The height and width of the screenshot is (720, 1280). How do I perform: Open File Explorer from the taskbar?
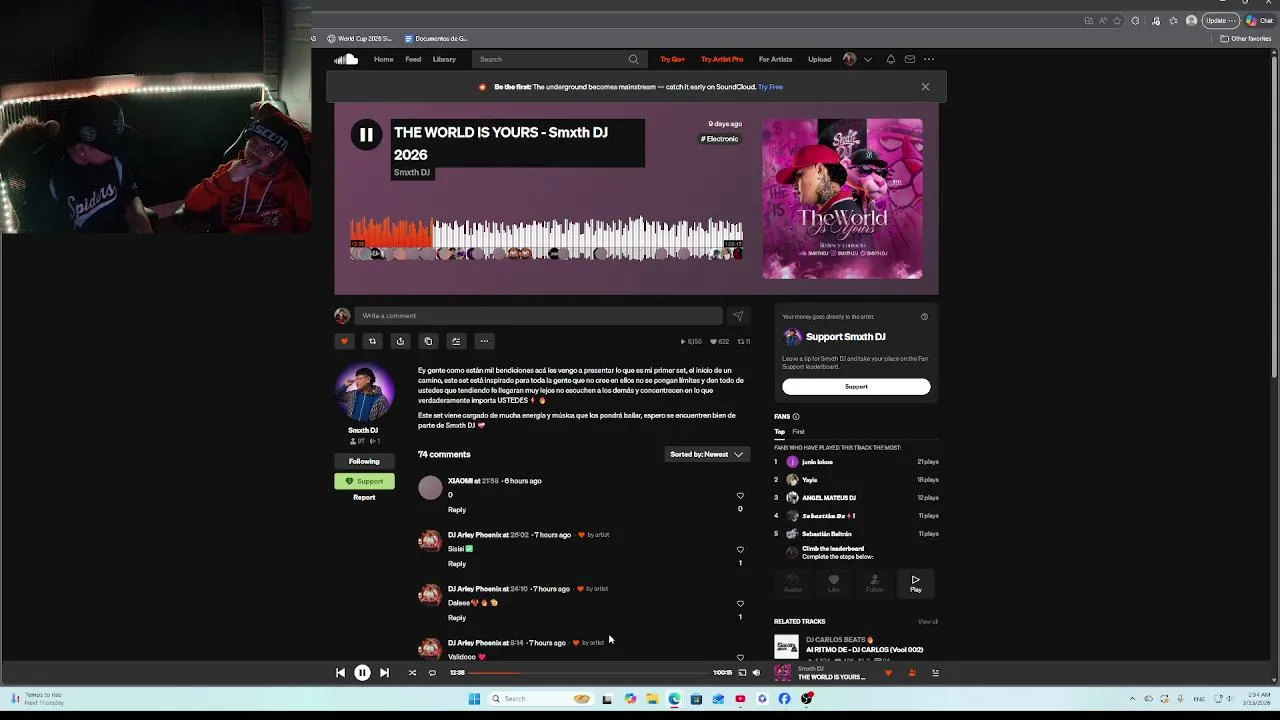pyautogui.click(x=652, y=699)
